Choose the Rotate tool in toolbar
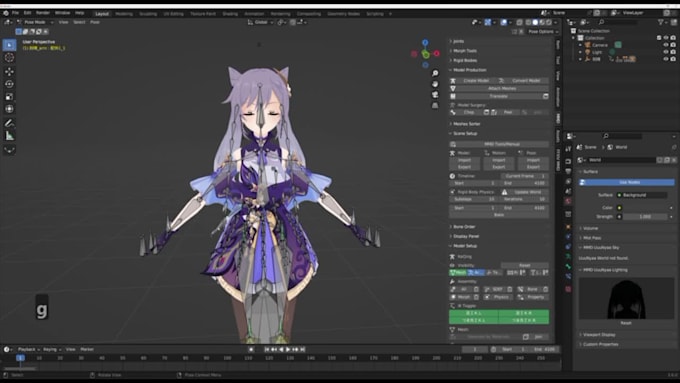 [9, 84]
